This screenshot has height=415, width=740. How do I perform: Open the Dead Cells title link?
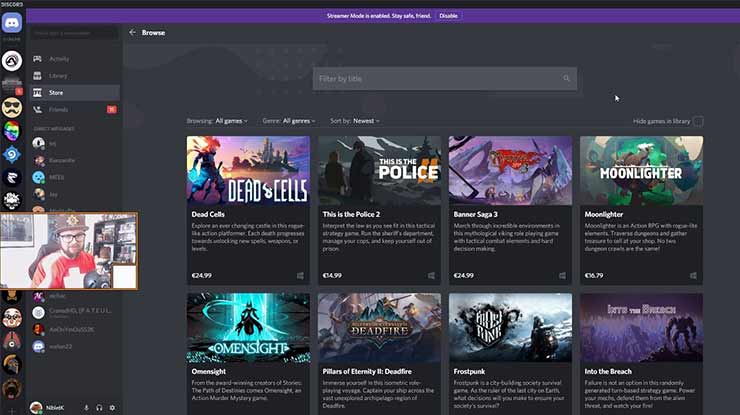click(x=208, y=214)
